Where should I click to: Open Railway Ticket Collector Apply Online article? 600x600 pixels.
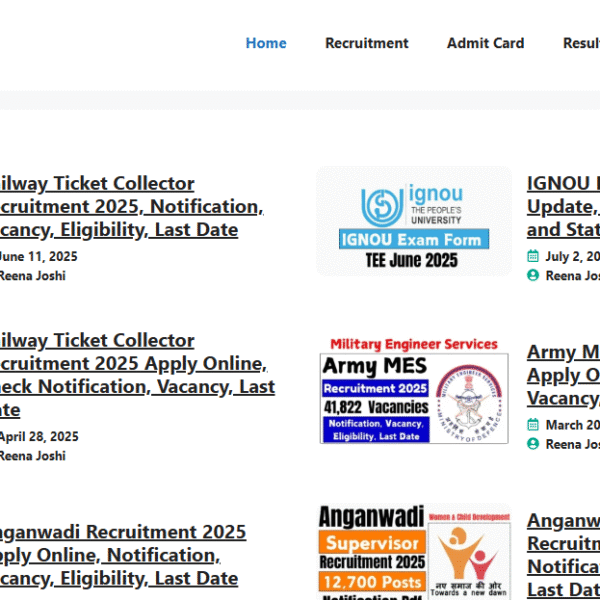pyautogui.click(x=137, y=375)
